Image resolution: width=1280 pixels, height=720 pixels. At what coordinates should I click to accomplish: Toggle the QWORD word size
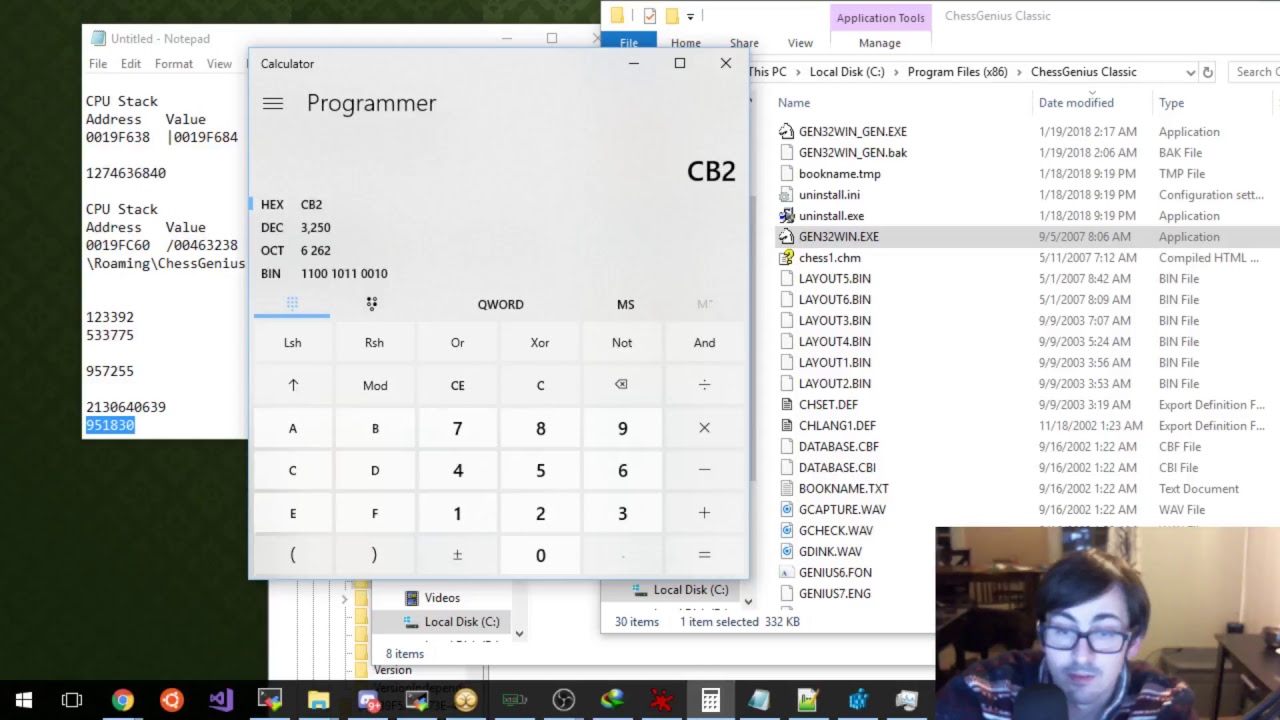coord(500,304)
